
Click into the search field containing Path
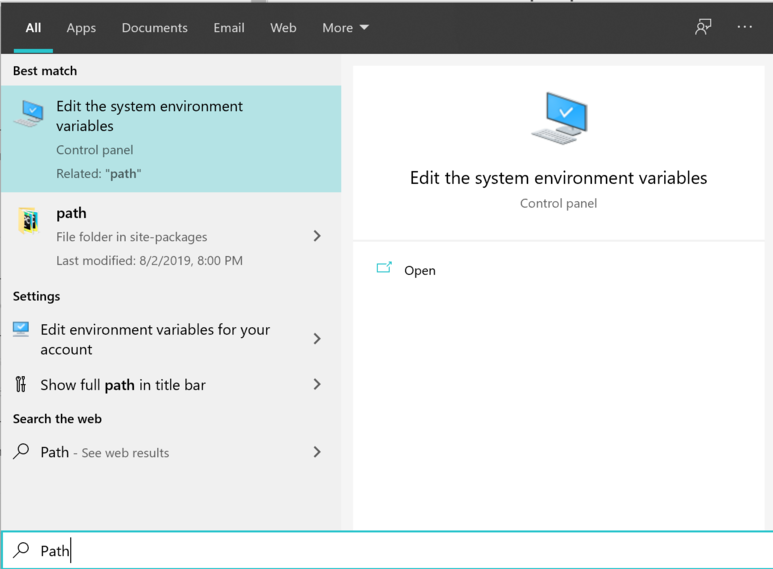click(387, 550)
